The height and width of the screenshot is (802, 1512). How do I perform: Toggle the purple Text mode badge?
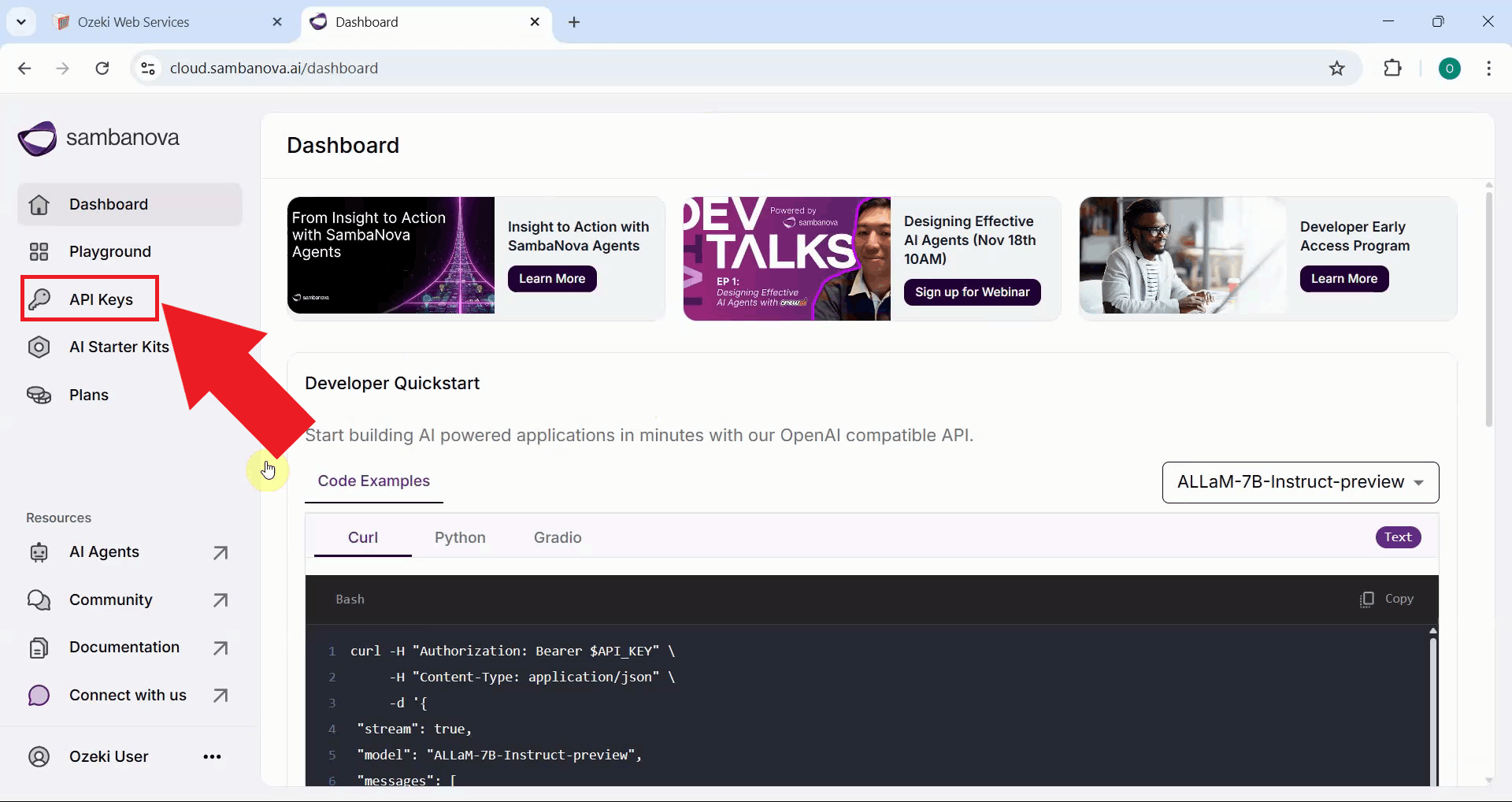click(1397, 537)
